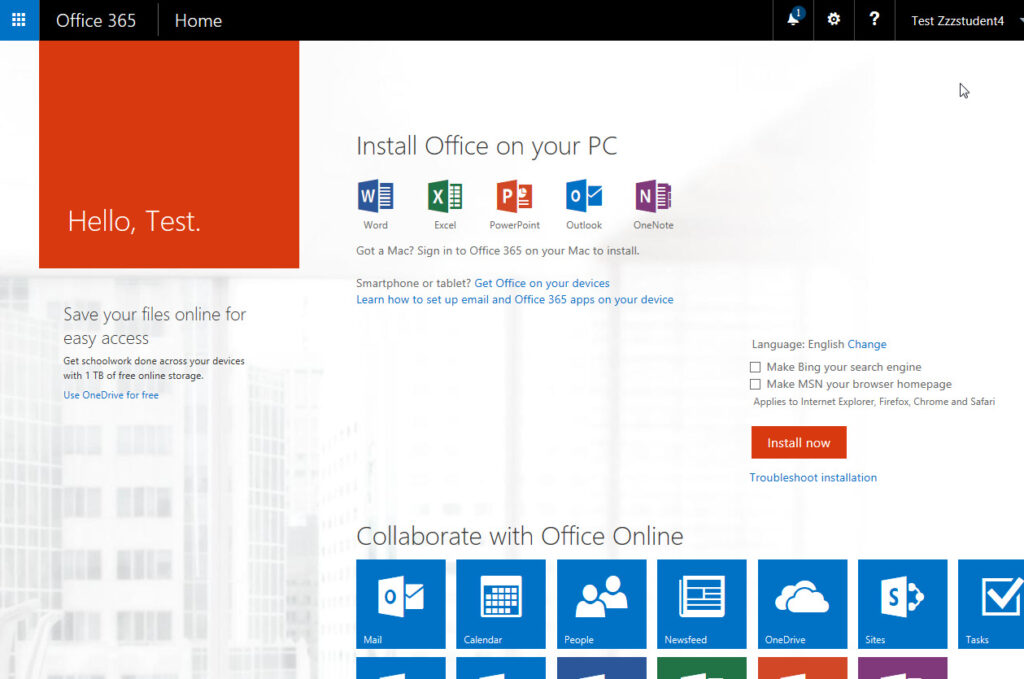This screenshot has height=679, width=1024.
Task: Open the Word app icon
Action: (x=375, y=197)
